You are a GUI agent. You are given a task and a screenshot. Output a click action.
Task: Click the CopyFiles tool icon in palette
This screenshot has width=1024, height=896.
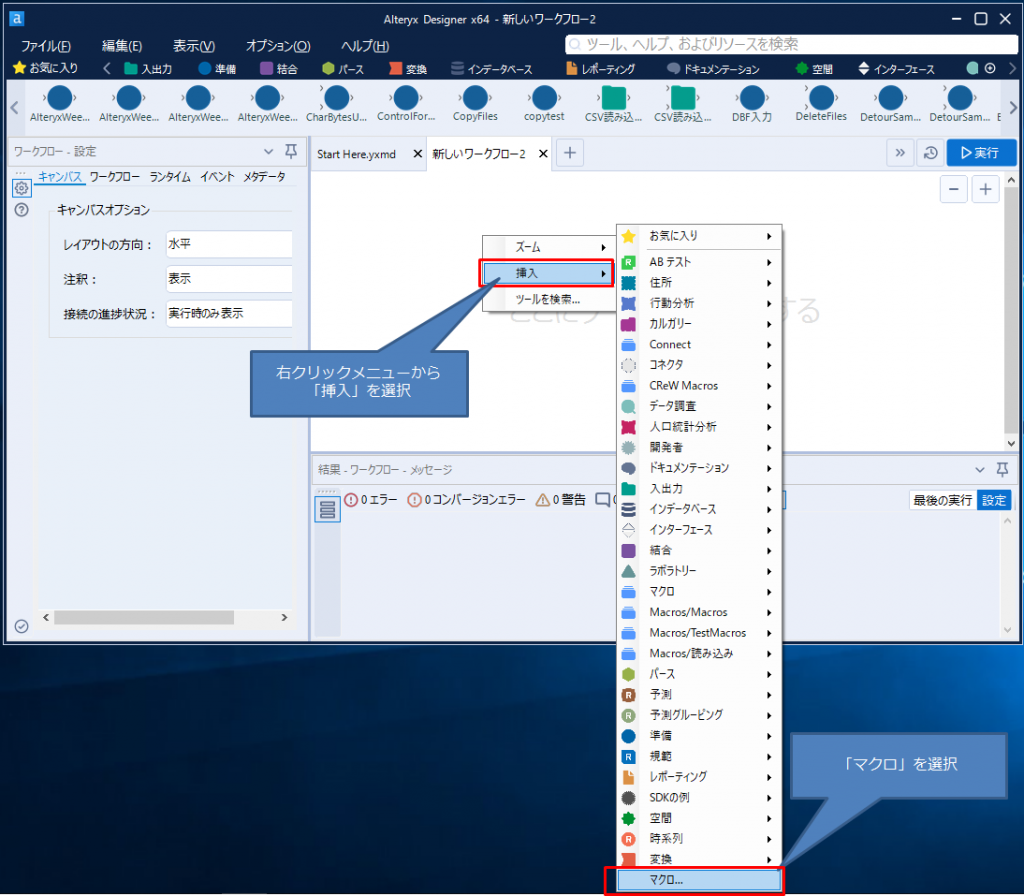coord(475,98)
